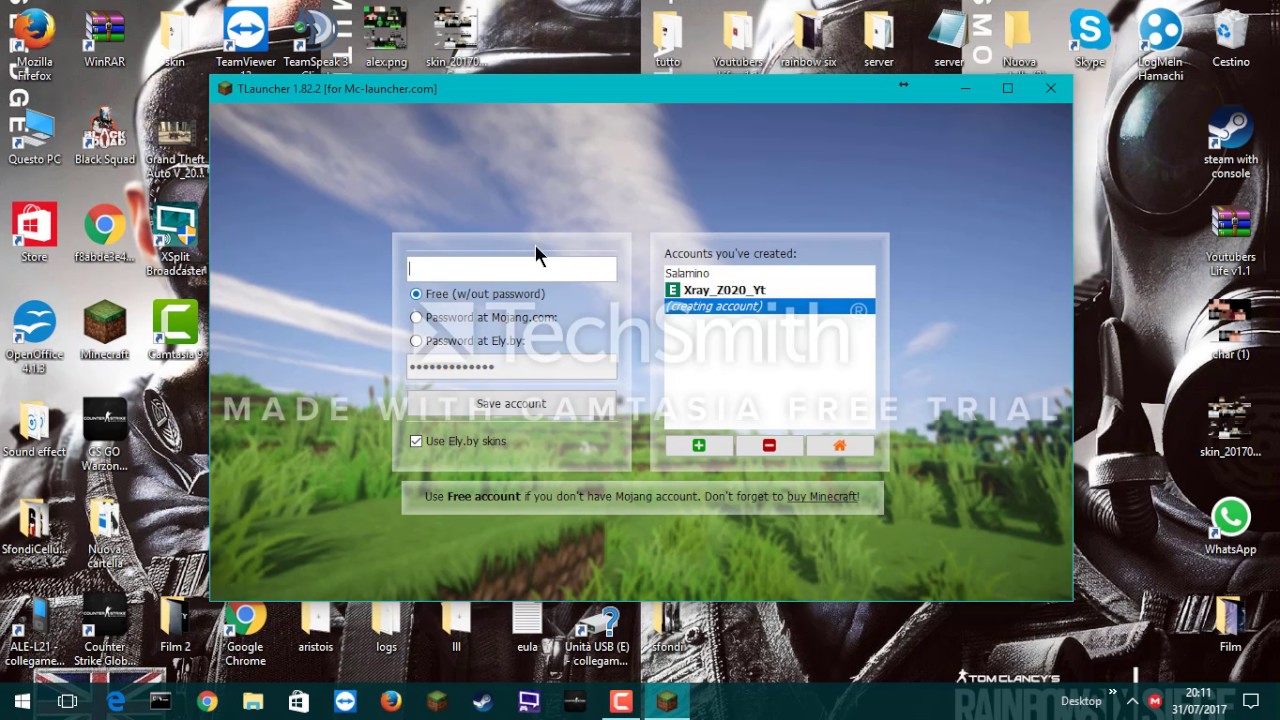
Task: Open Youtubers Life v1.1 archive
Action: point(1230,240)
